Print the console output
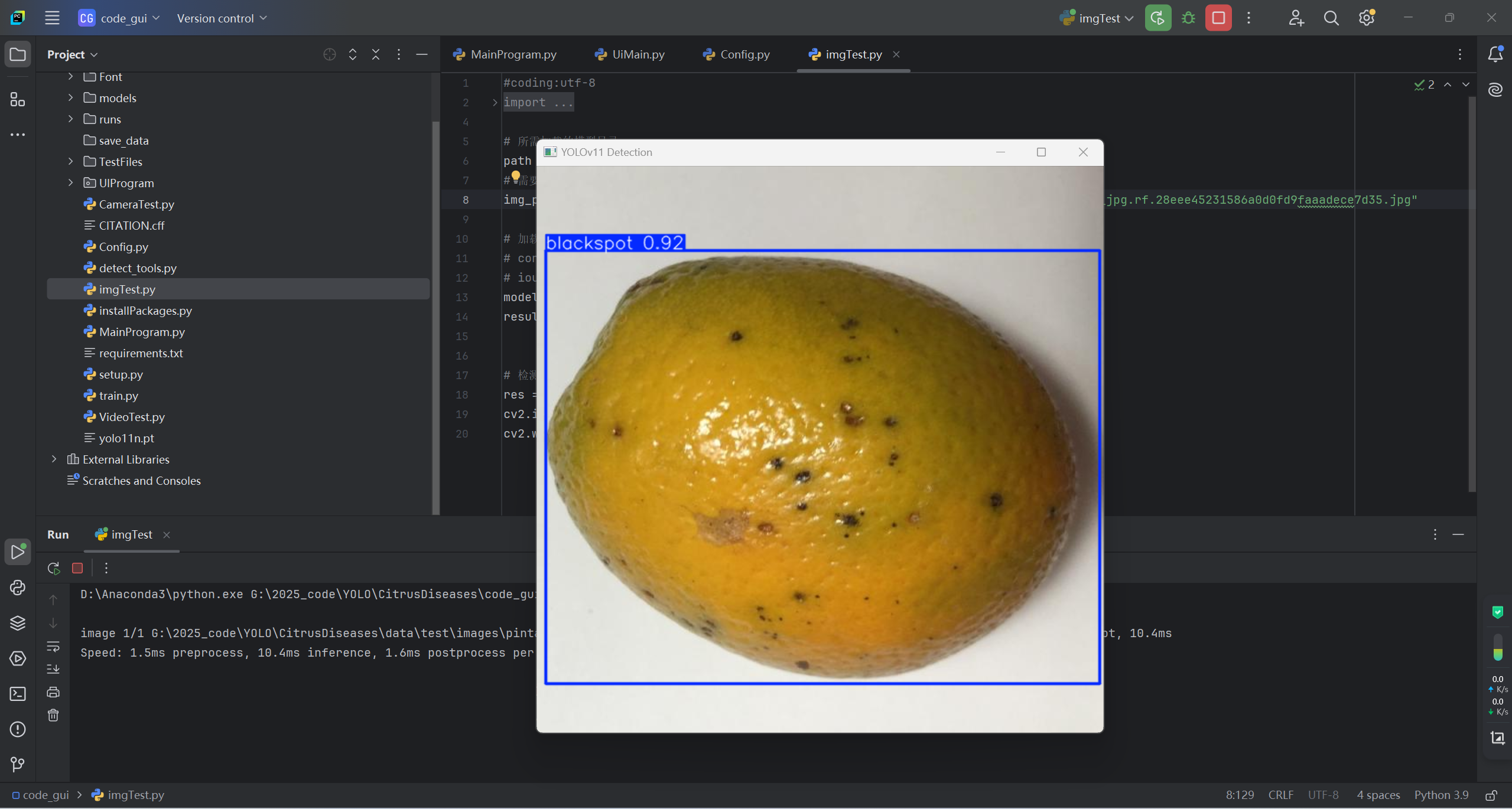 53,692
